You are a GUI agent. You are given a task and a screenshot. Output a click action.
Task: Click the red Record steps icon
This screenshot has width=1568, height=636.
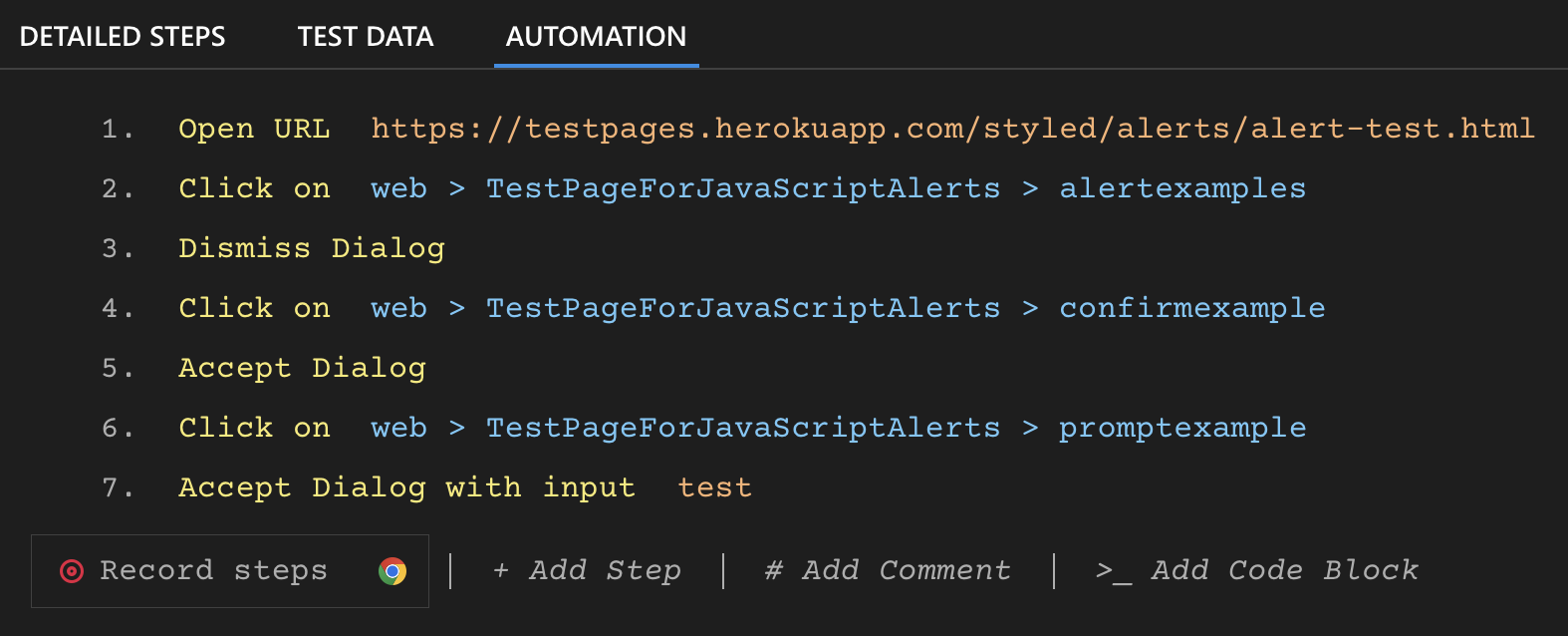point(71,570)
